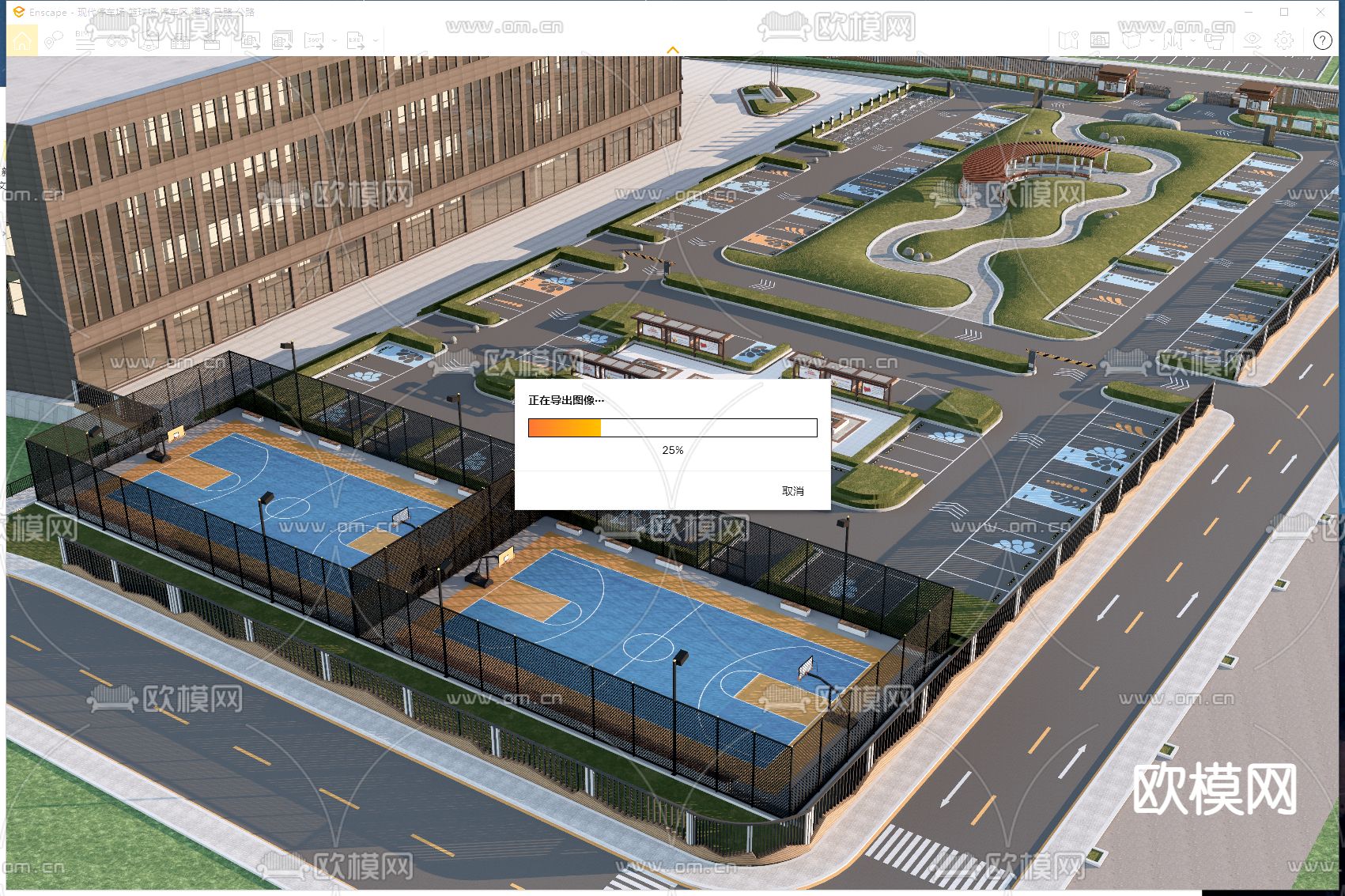The width and height of the screenshot is (1345, 896).
Task: Click the 360° panorama export icon
Action: point(315,40)
